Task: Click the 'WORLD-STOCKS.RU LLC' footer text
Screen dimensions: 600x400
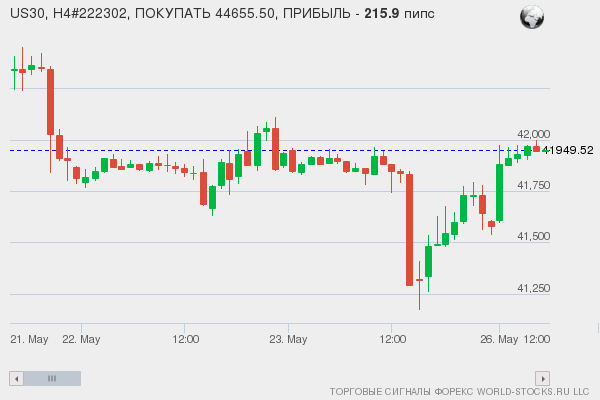Action: coord(533,392)
